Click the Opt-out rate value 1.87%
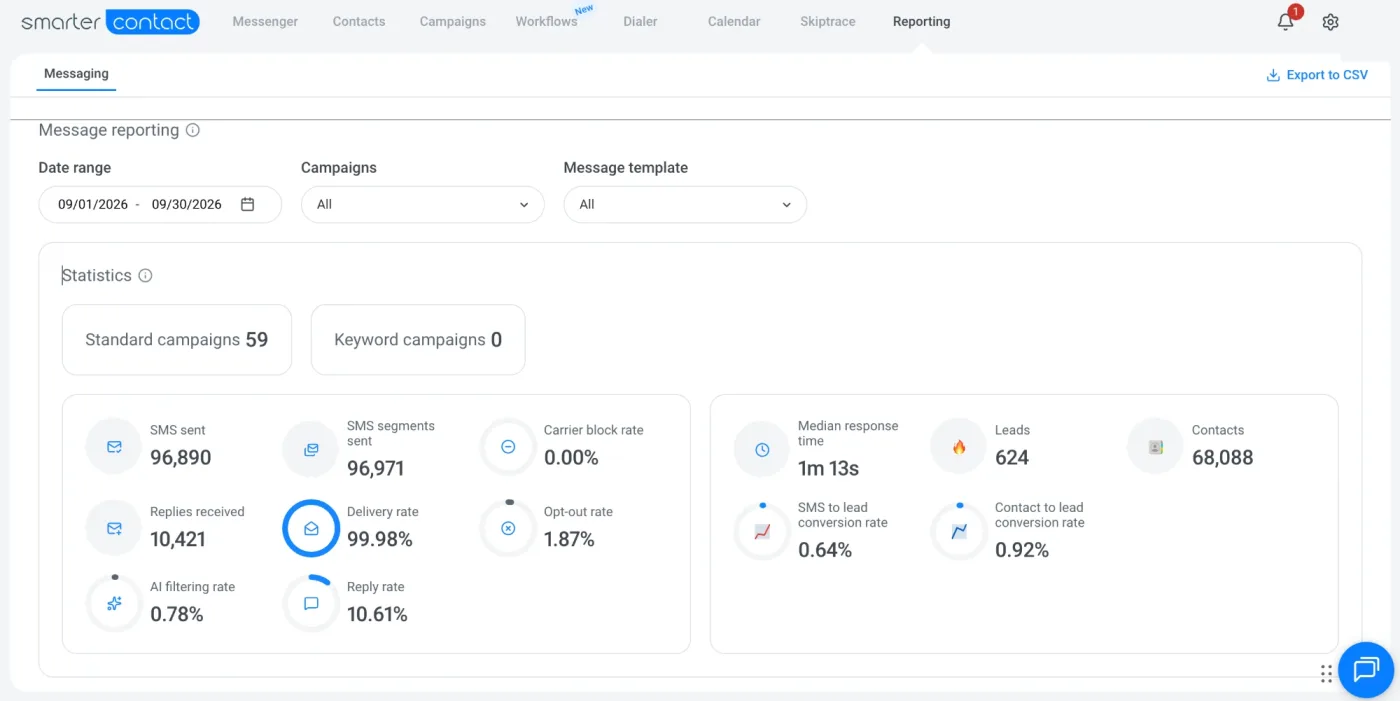This screenshot has width=1400, height=701. (569, 539)
